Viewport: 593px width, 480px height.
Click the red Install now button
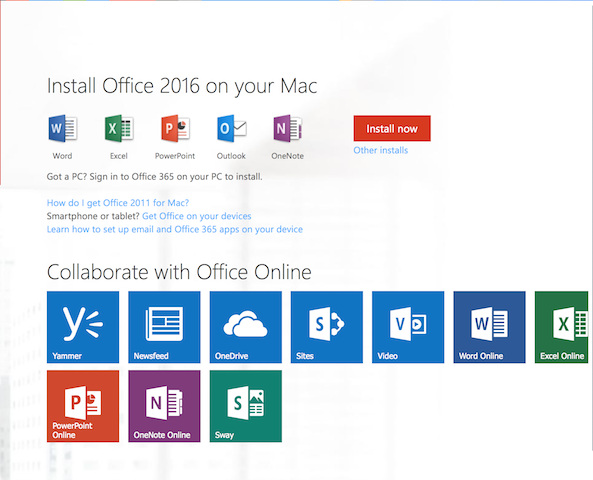tap(392, 129)
